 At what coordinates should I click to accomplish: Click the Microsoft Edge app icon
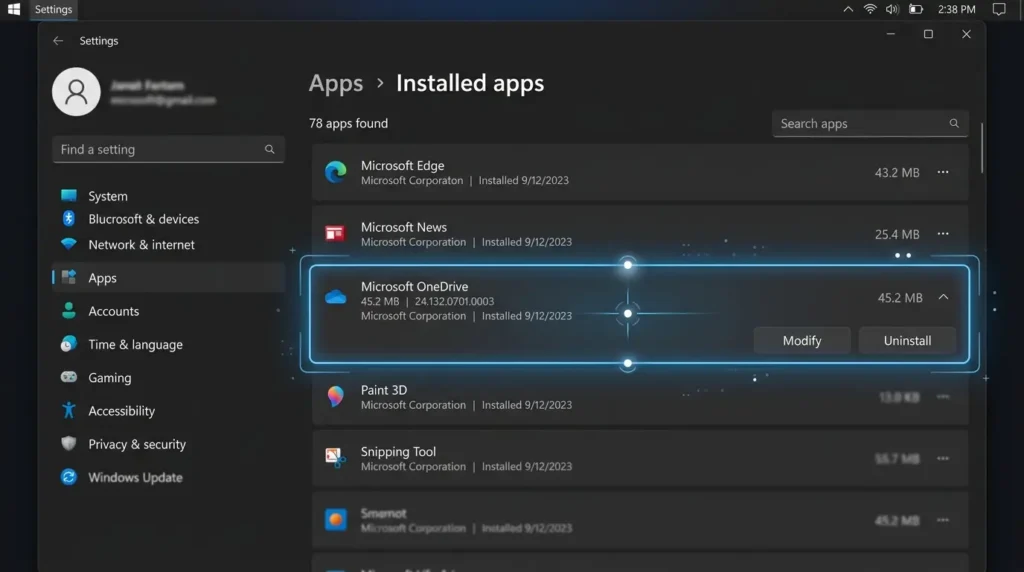[336, 172]
